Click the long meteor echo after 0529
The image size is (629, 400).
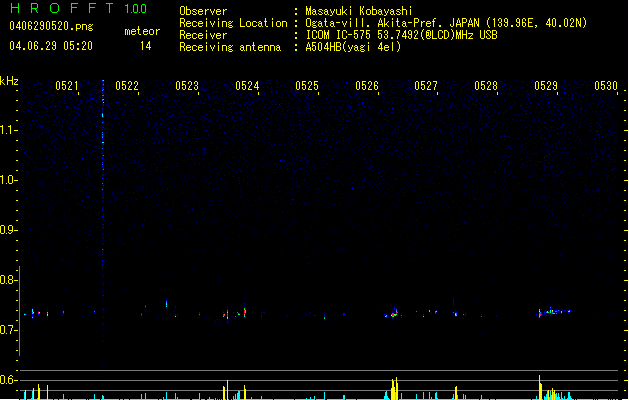(554, 311)
